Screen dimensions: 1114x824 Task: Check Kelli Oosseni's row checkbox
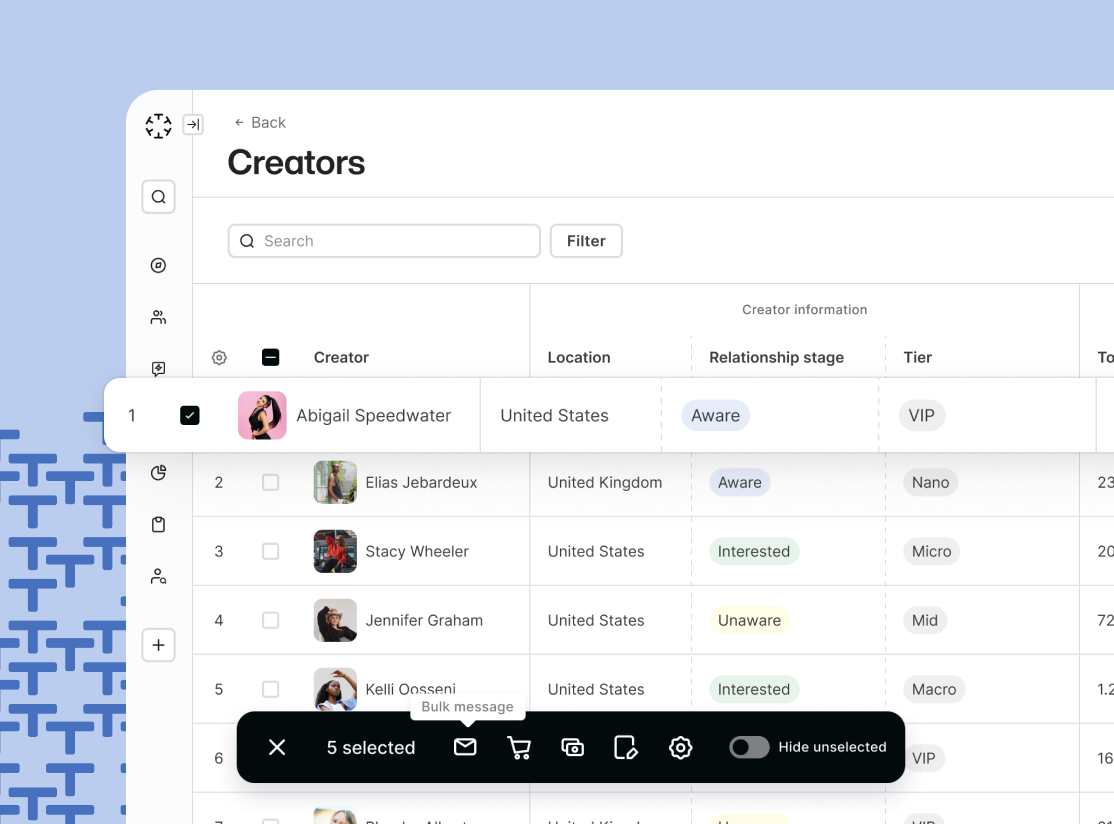271,689
